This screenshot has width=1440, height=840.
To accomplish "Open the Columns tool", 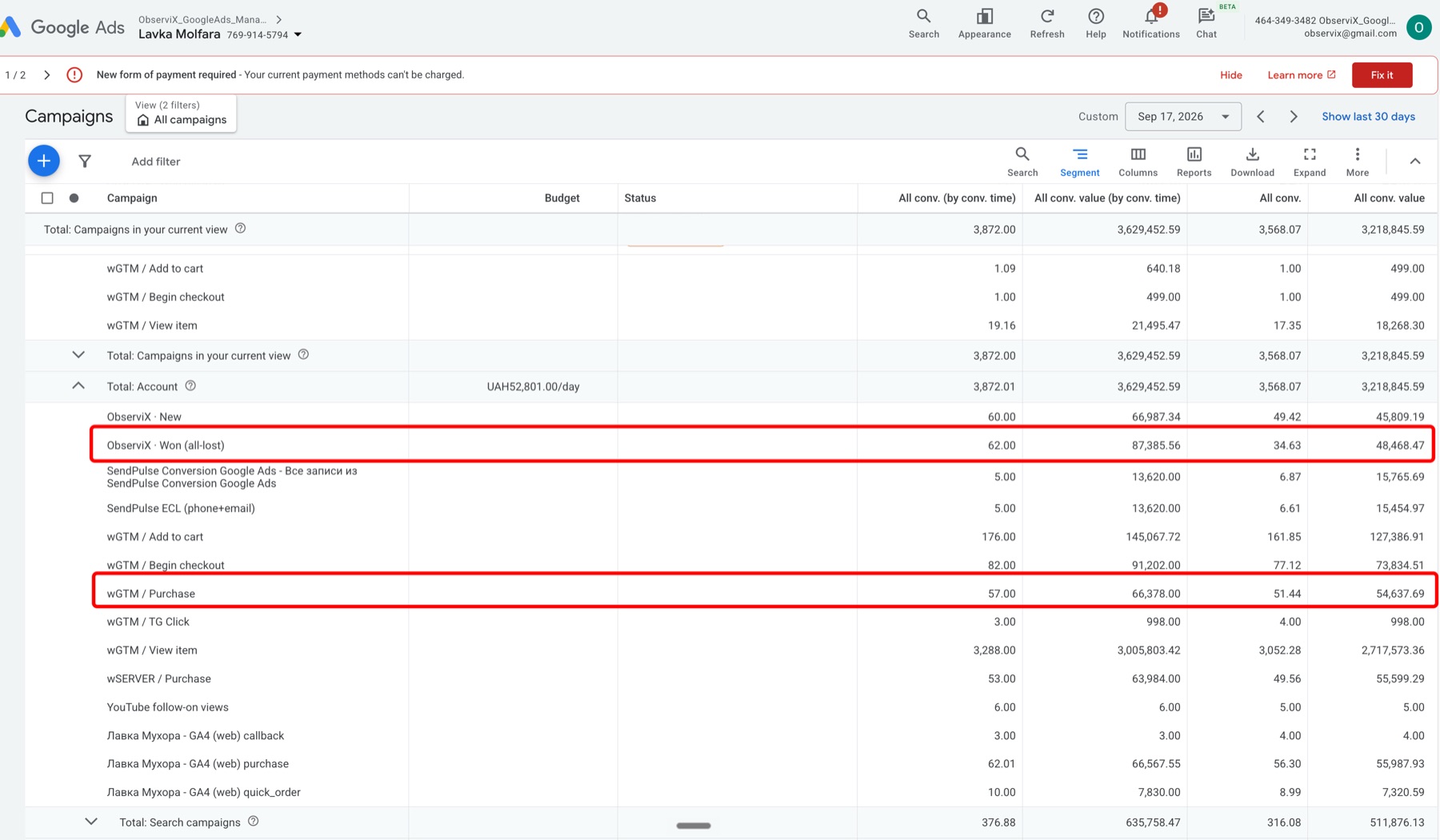I will click(1138, 161).
